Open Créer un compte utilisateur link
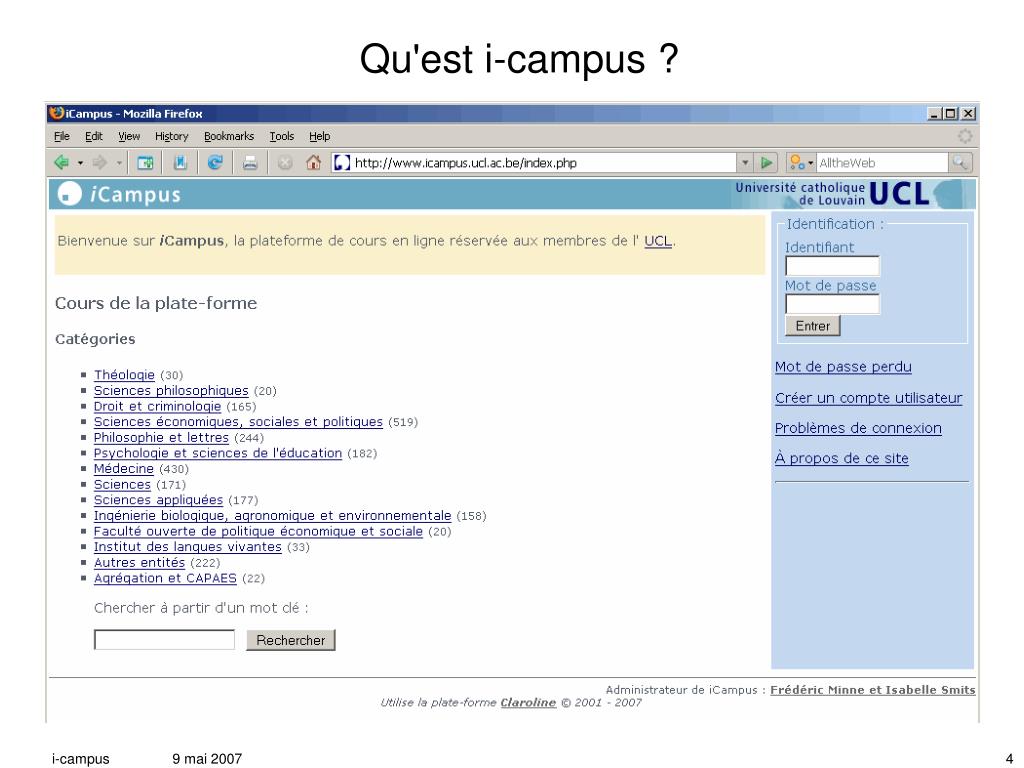The width and height of the screenshot is (1024, 768). click(868, 398)
